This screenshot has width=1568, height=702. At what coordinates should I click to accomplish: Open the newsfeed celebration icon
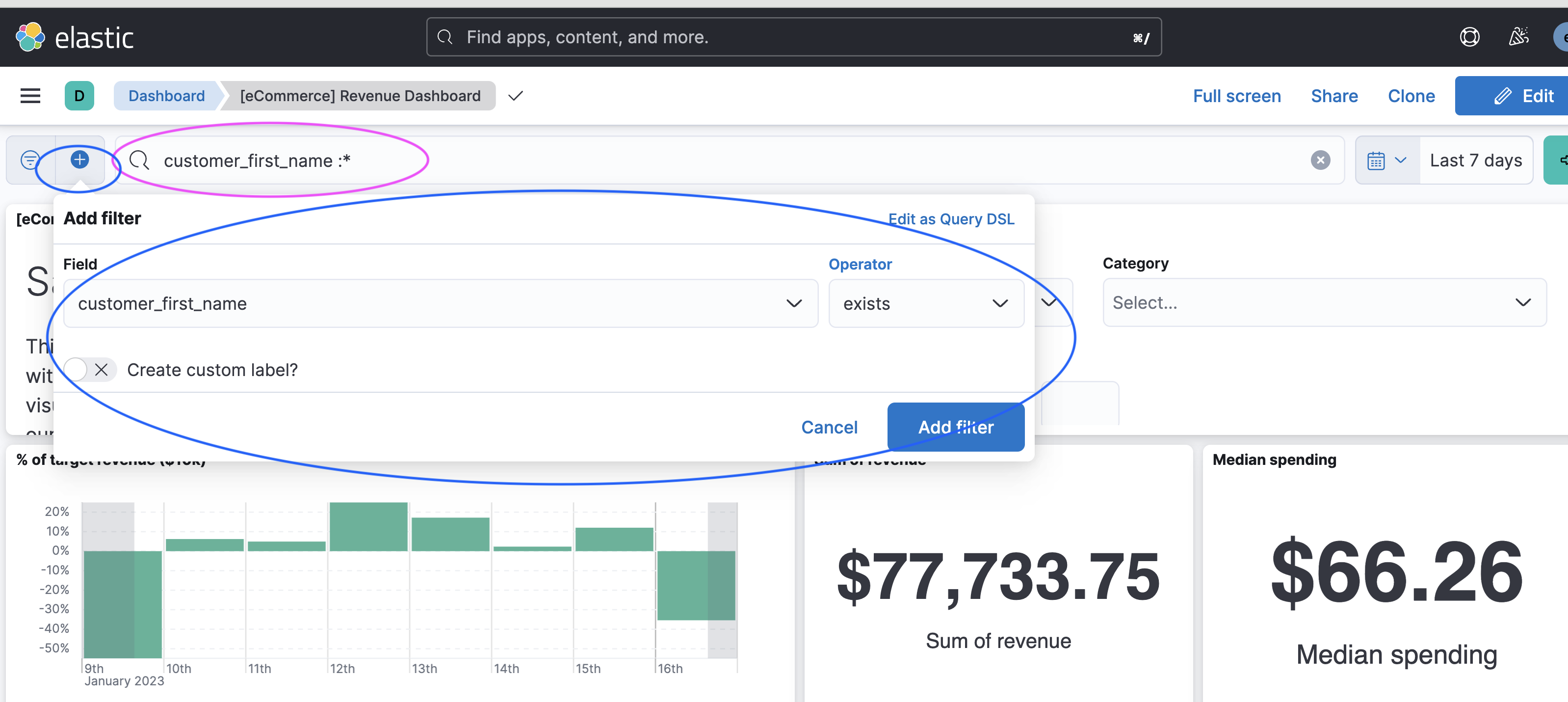pyautogui.click(x=1519, y=37)
